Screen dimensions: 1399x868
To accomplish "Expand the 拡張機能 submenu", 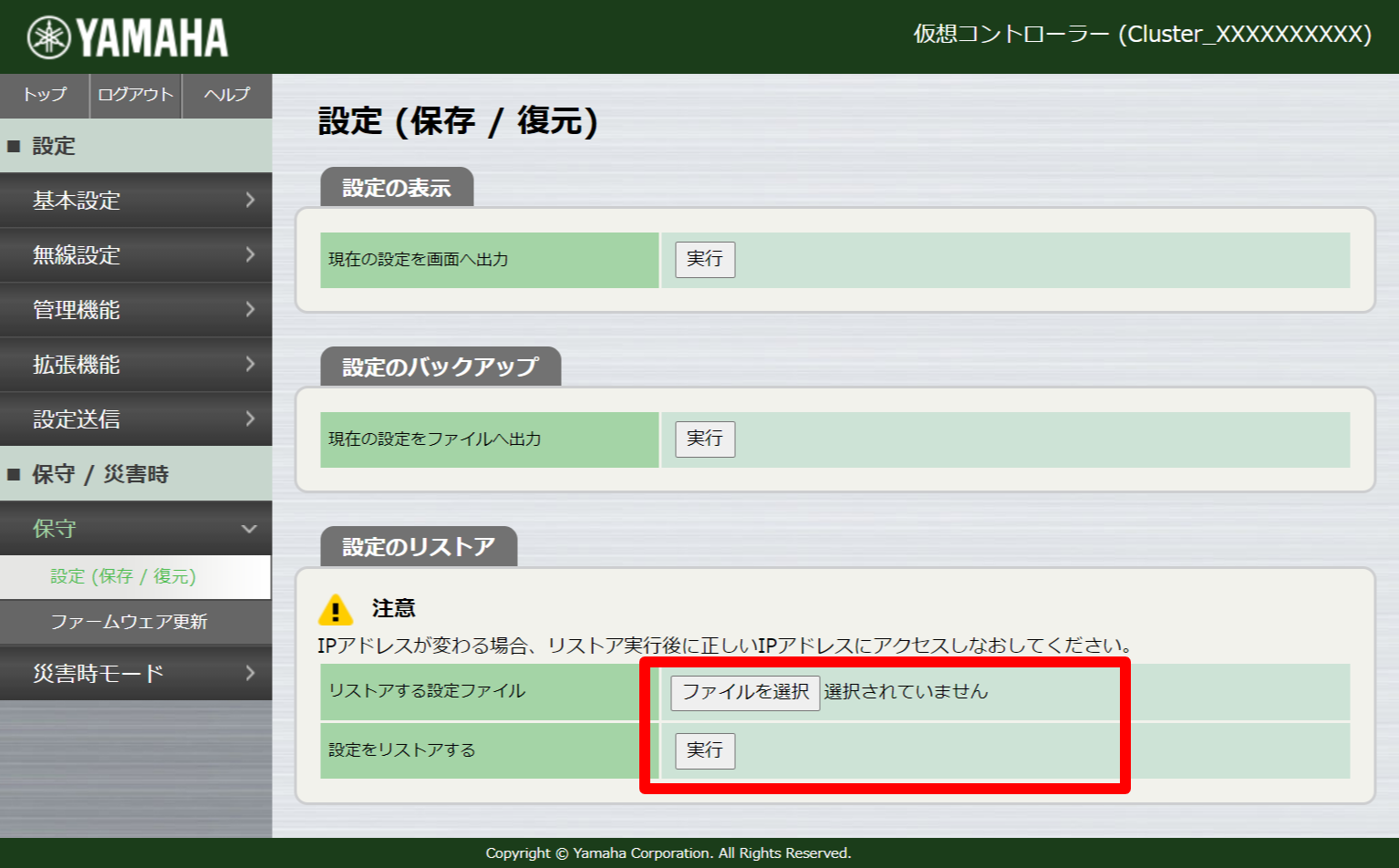I will click(x=135, y=365).
